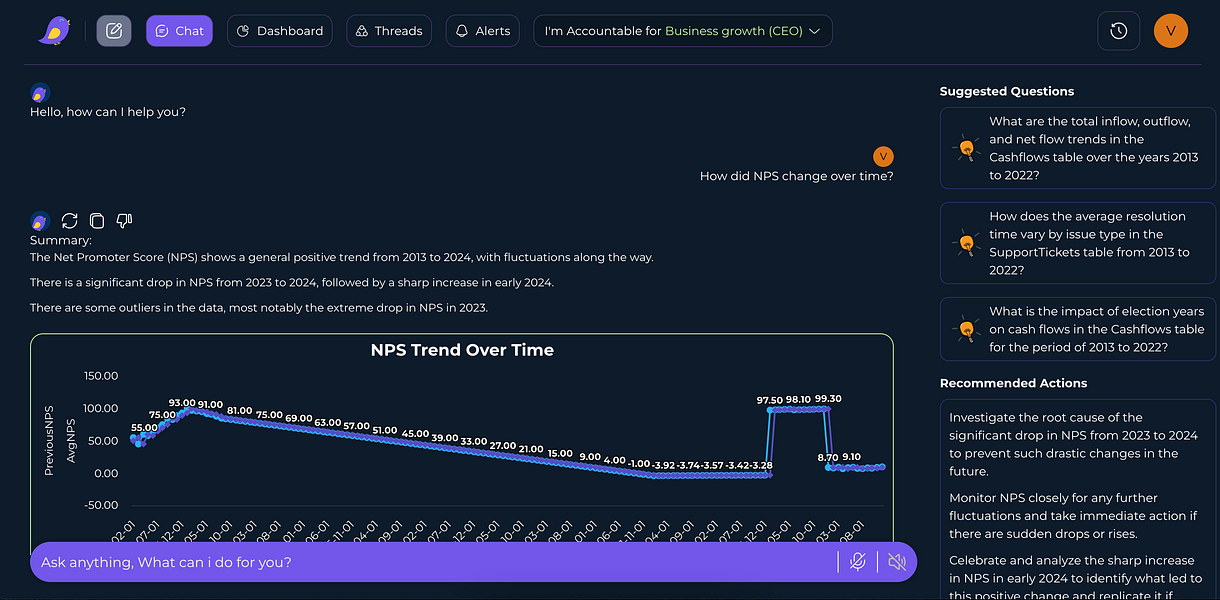Click the bird logo in the top left
Viewport: 1220px width, 600px height.
pos(54,30)
